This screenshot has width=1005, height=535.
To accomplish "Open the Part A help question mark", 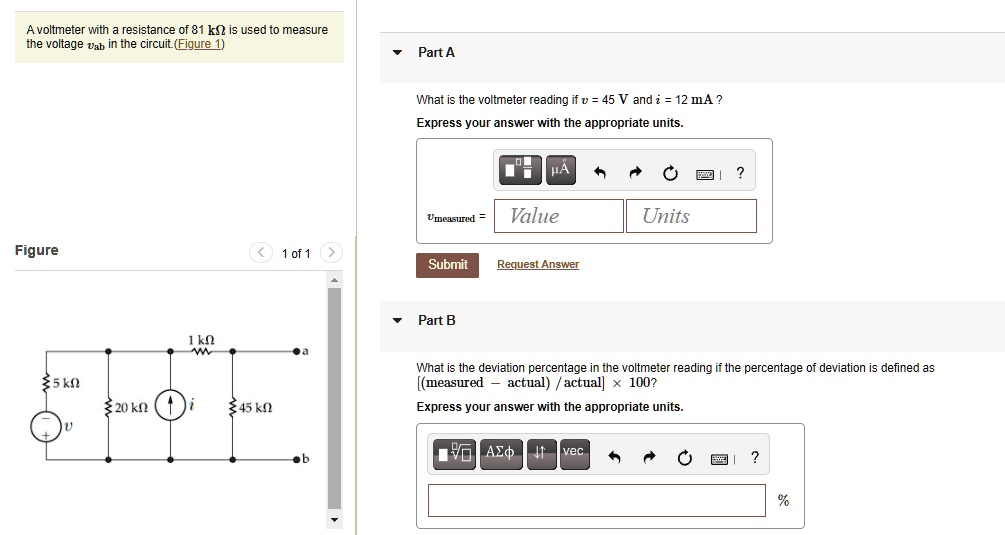I will click(740, 173).
